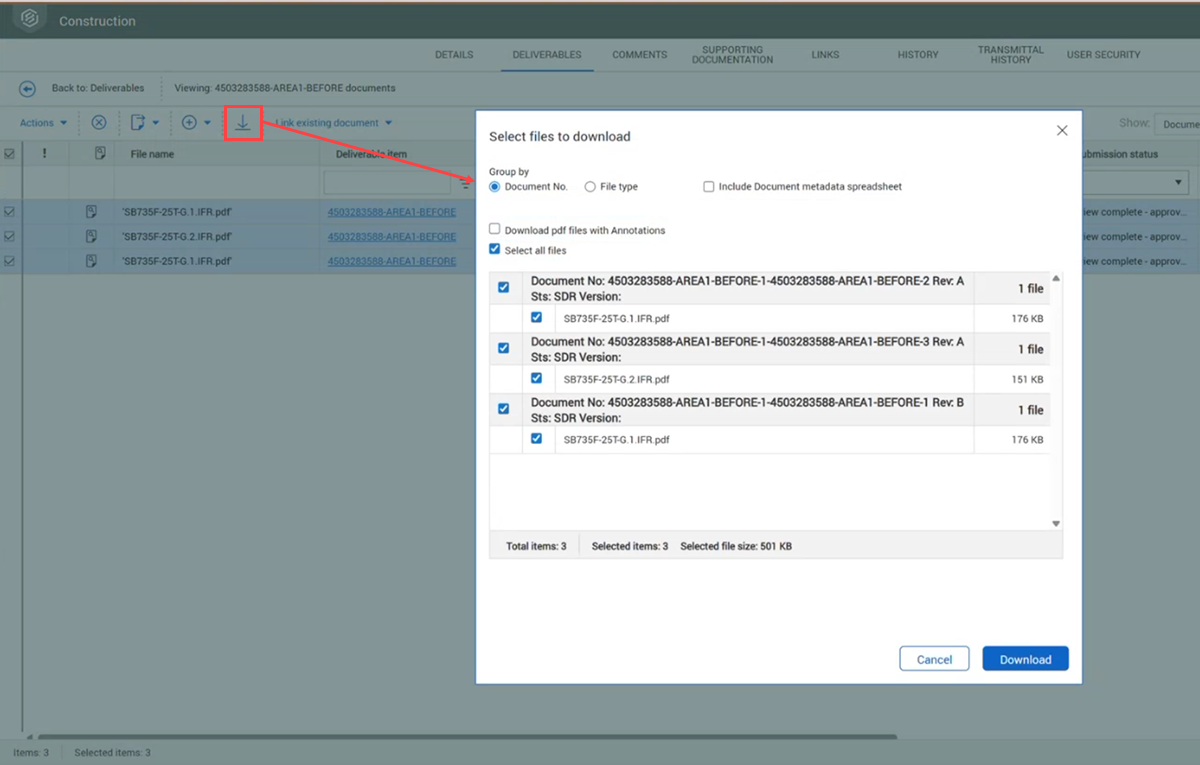Click the exclamation mark column header

(x=44, y=154)
